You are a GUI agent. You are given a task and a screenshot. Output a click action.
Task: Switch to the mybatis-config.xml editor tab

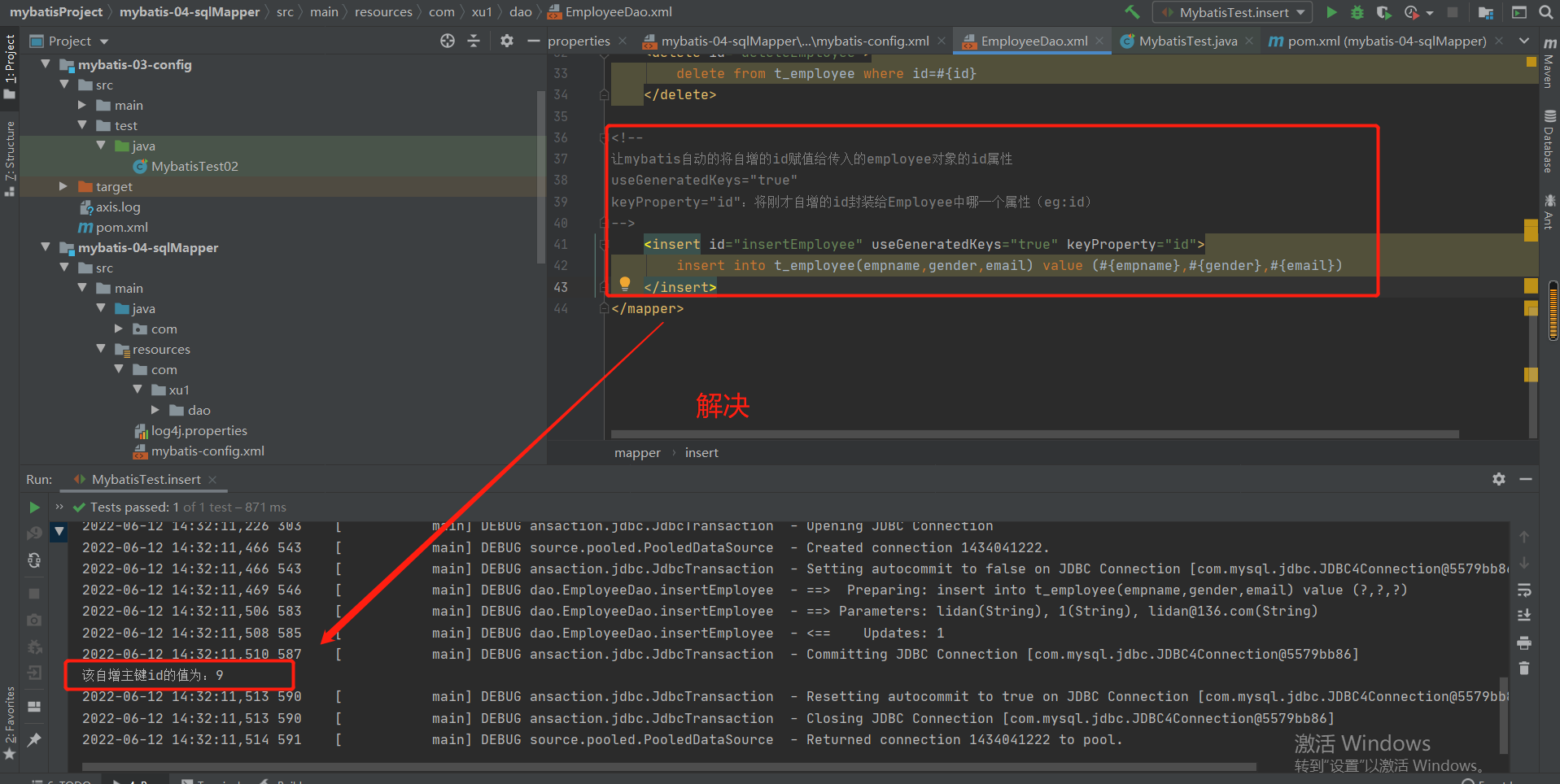(x=794, y=41)
